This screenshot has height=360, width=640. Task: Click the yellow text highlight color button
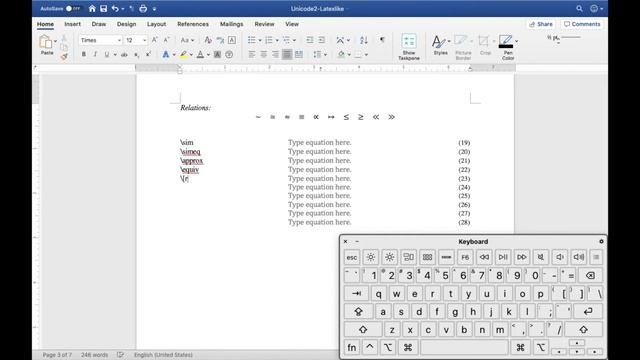tap(183, 54)
